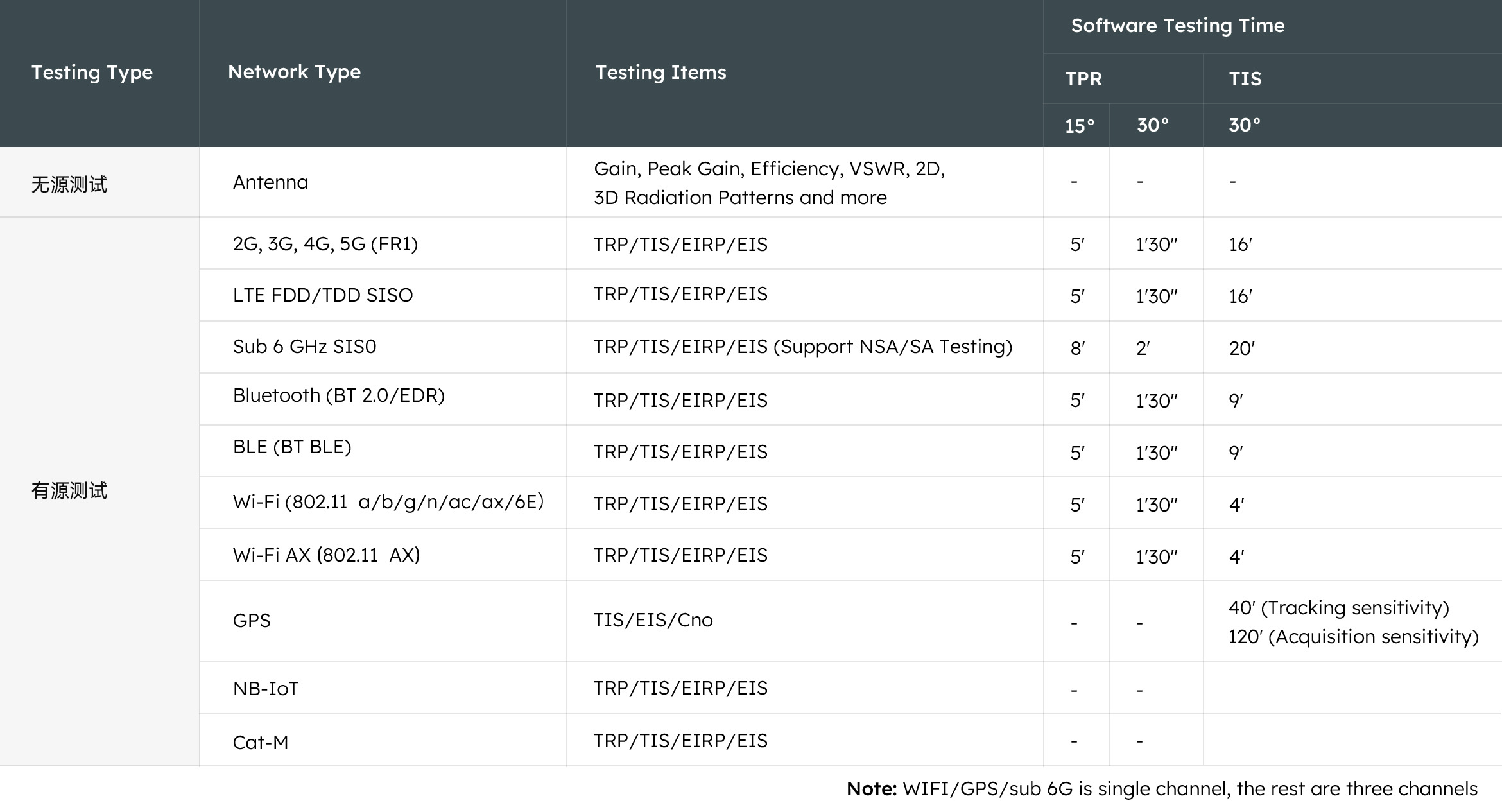Viewport: 1502px width, 812px height.
Task: Click the Cat-M row label
Action: point(260,743)
